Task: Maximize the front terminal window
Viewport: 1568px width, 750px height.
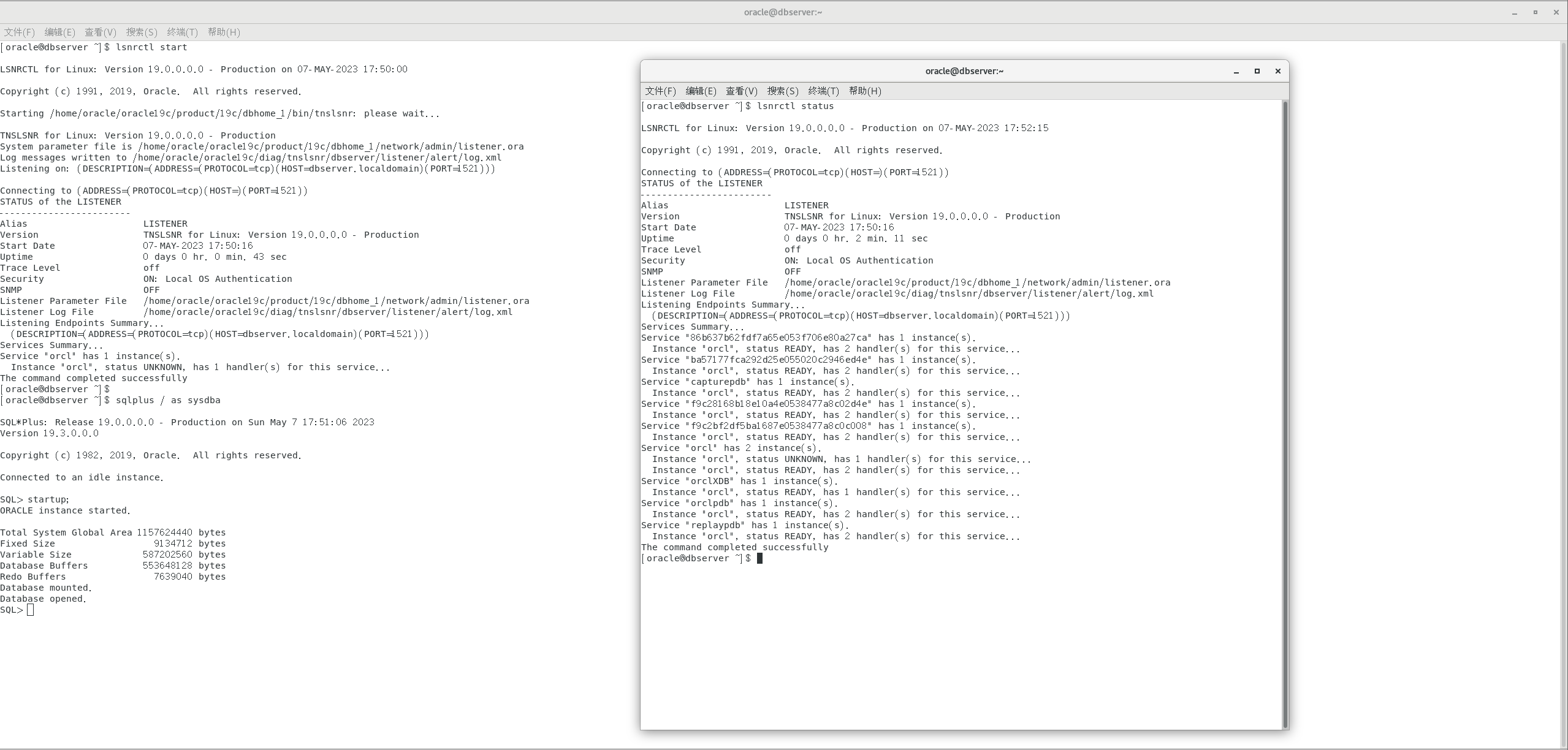Action: coord(1257,72)
